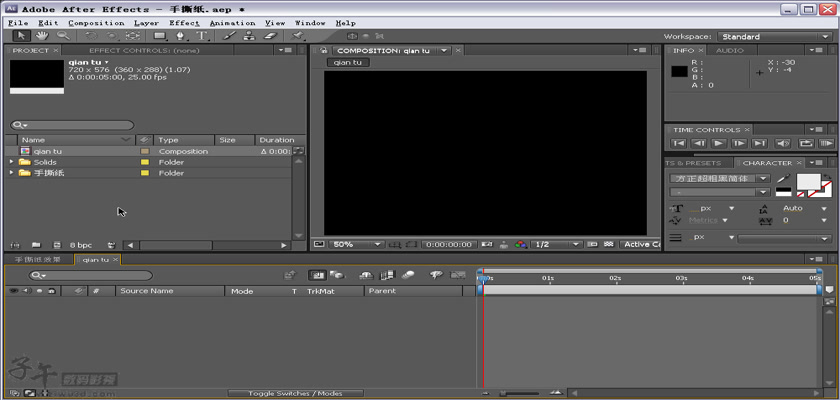The image size is (840, 400).
Task: Select the Hand tool
Action: point(42,36)
